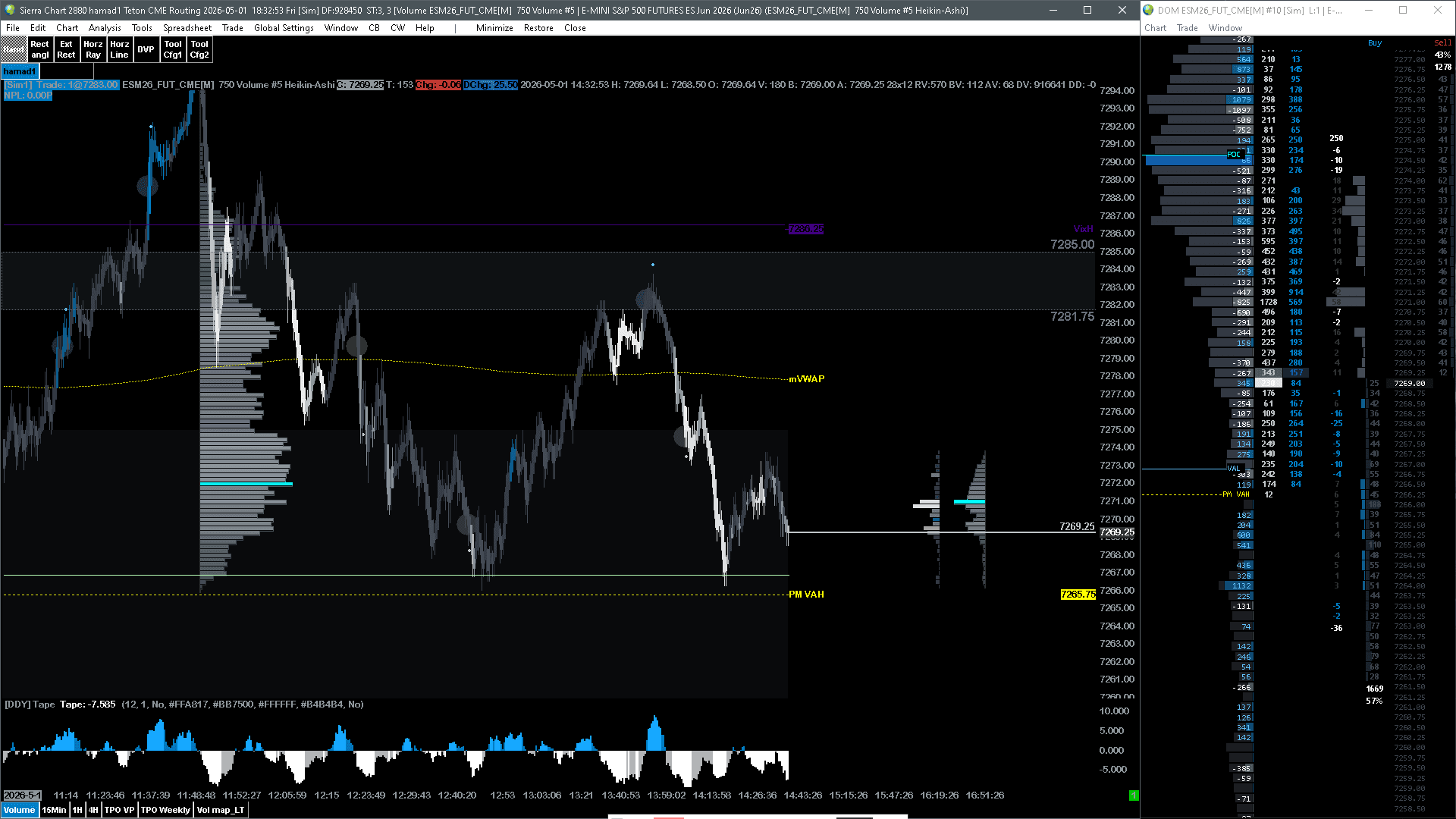The image size is (1456, 819).
Task: Click the POC marker in DOM profile
Action: tap(1234, 155)
